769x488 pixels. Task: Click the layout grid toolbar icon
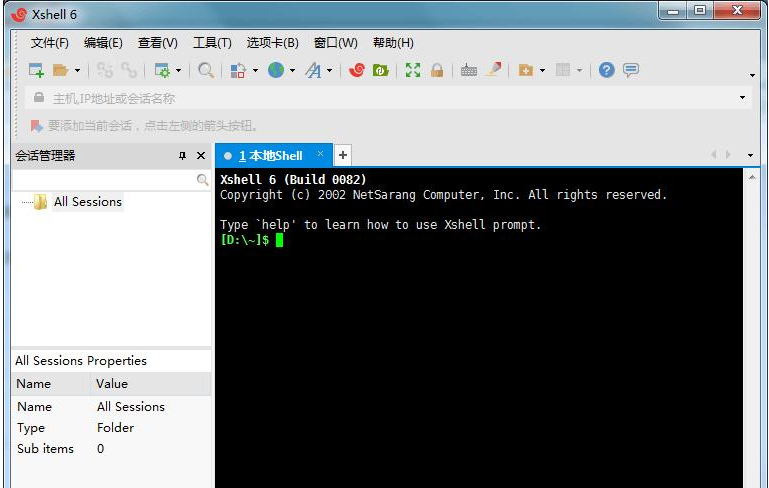563,70
